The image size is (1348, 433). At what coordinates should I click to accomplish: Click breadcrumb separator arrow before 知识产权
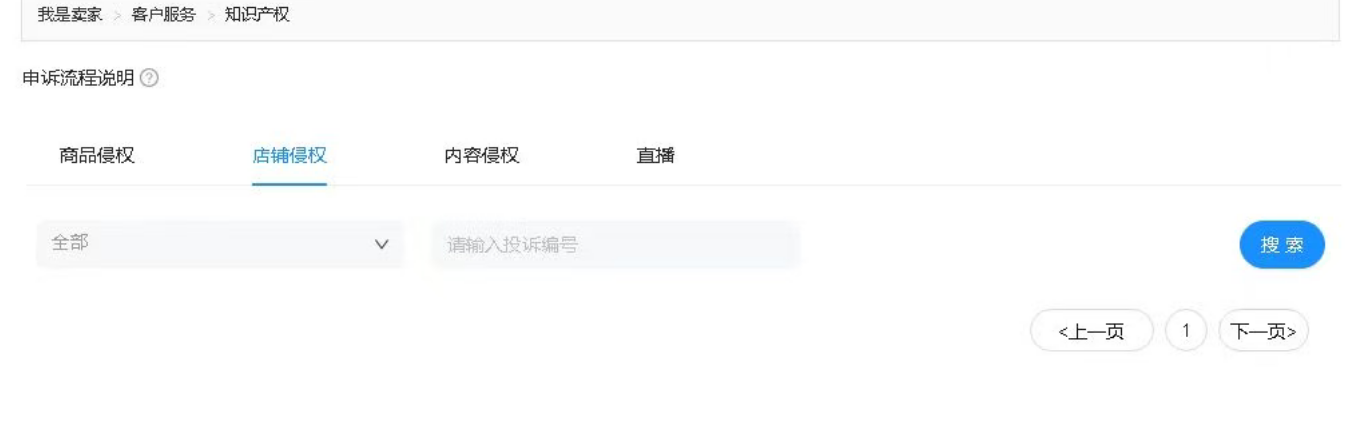coord(210,16)
